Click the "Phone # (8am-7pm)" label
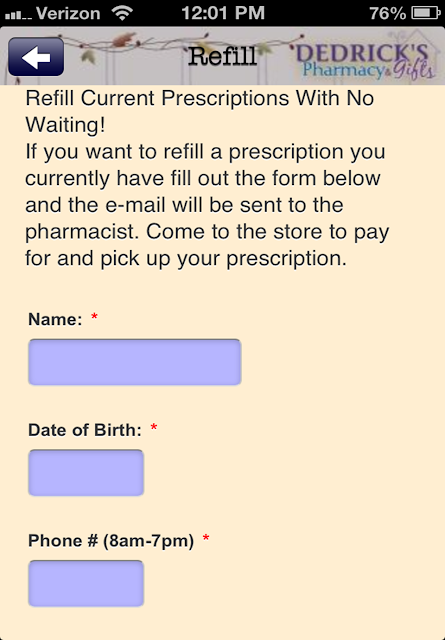This screenshot has height=640, width=445. pos(111,541)
